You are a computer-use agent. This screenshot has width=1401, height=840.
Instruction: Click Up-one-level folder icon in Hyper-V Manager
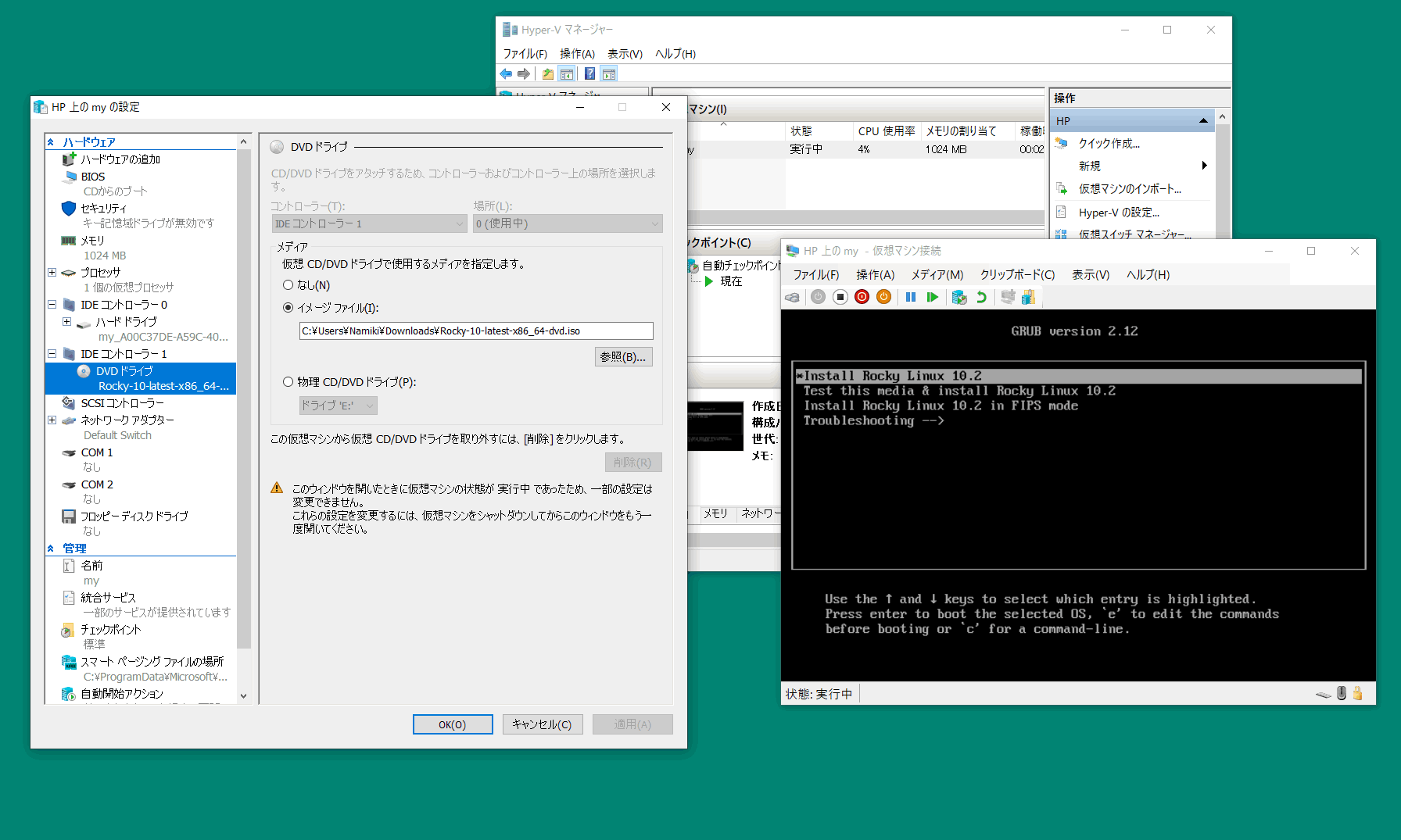[548, 74]
